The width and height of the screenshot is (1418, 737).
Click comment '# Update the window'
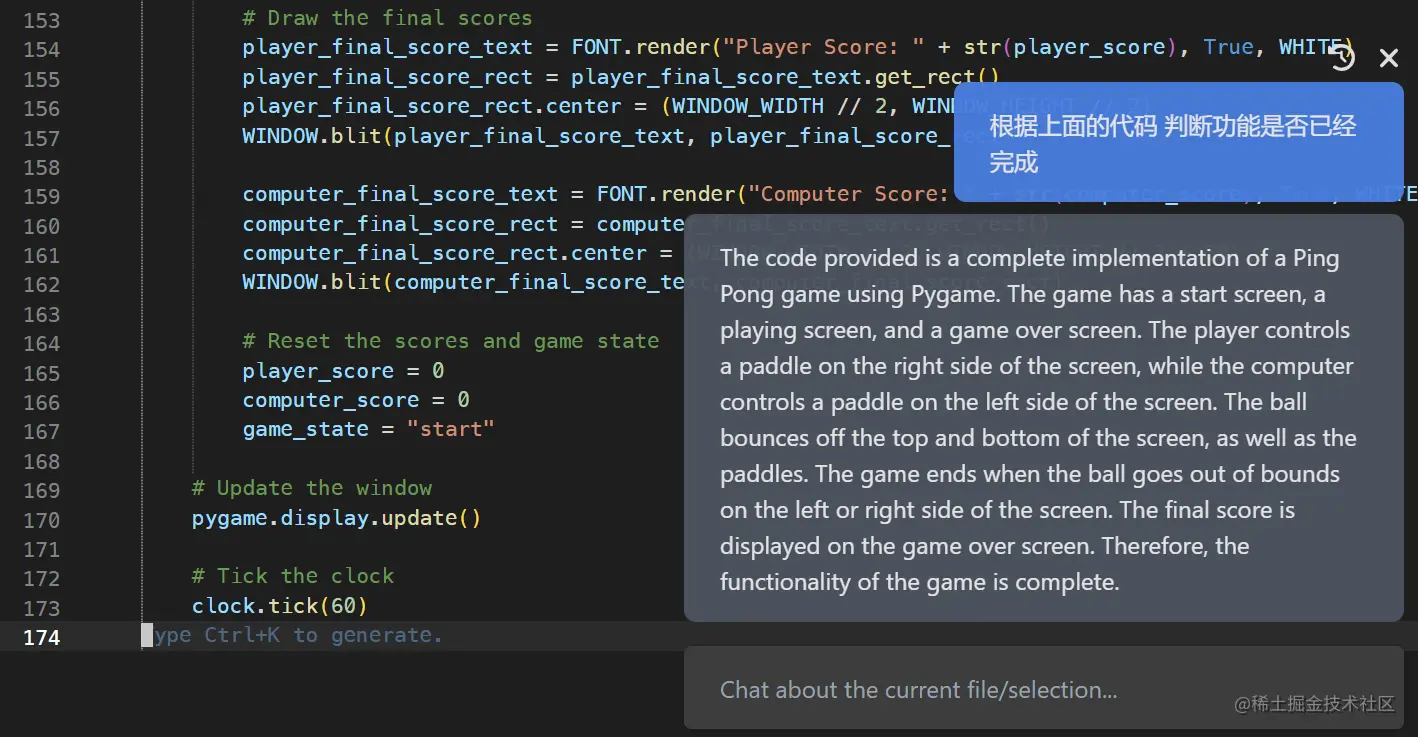pyautogui.click(x=312, y=488)
